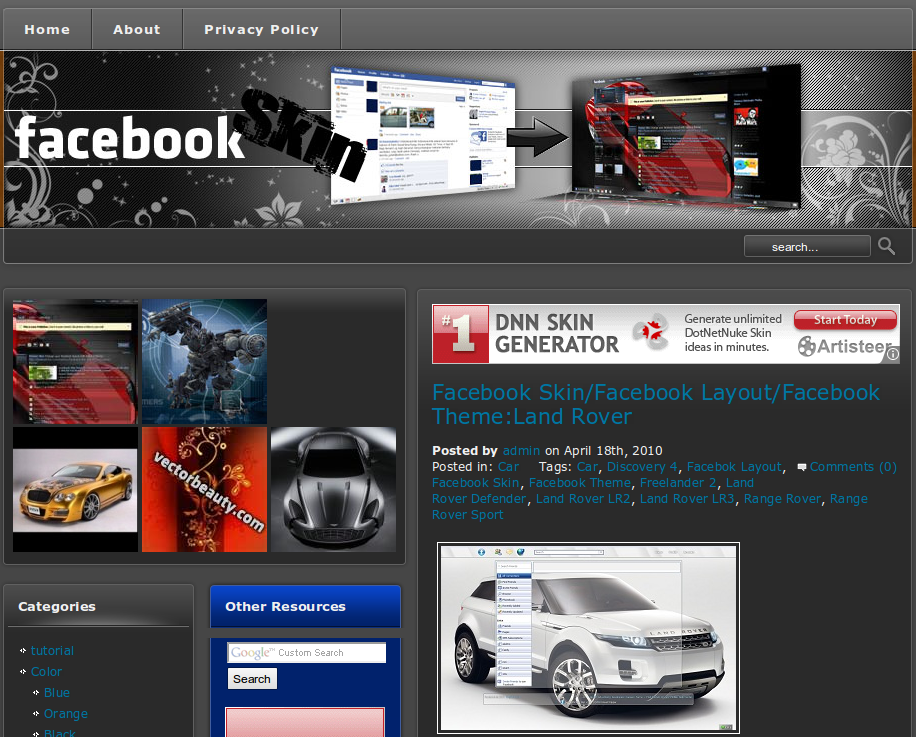Image resolution: width=916 pixels, height=737 pixels.
Task: Open the Home menu item
Action: 47,29
